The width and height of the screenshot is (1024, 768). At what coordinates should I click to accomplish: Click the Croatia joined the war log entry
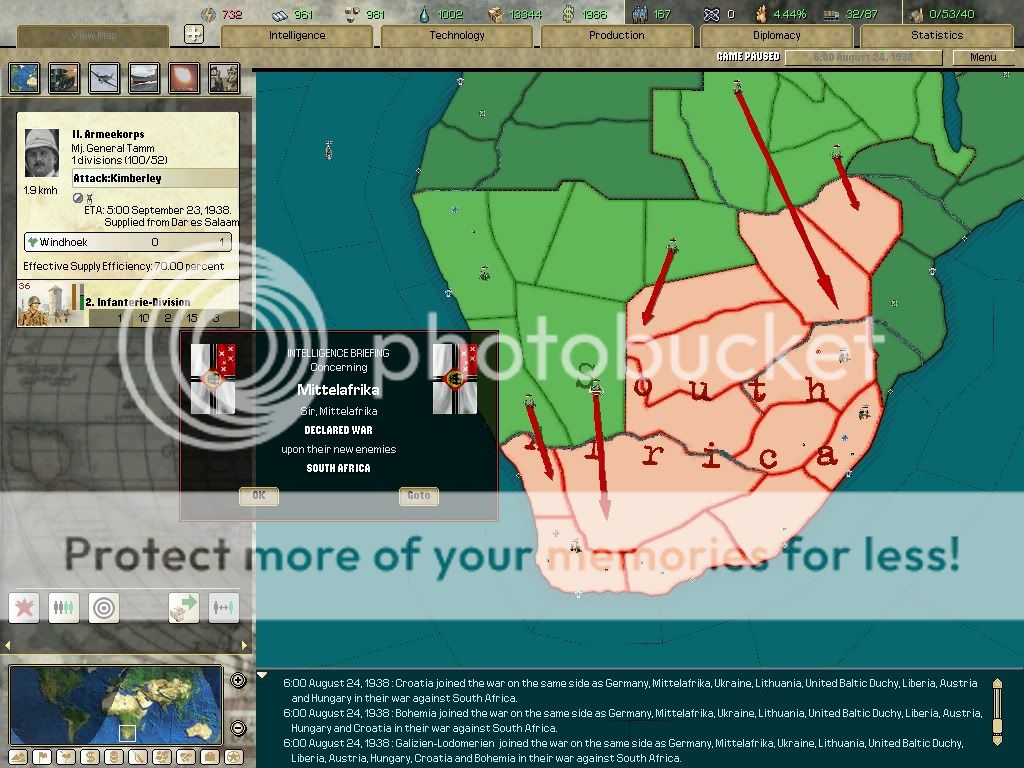(x=630, y=690)
